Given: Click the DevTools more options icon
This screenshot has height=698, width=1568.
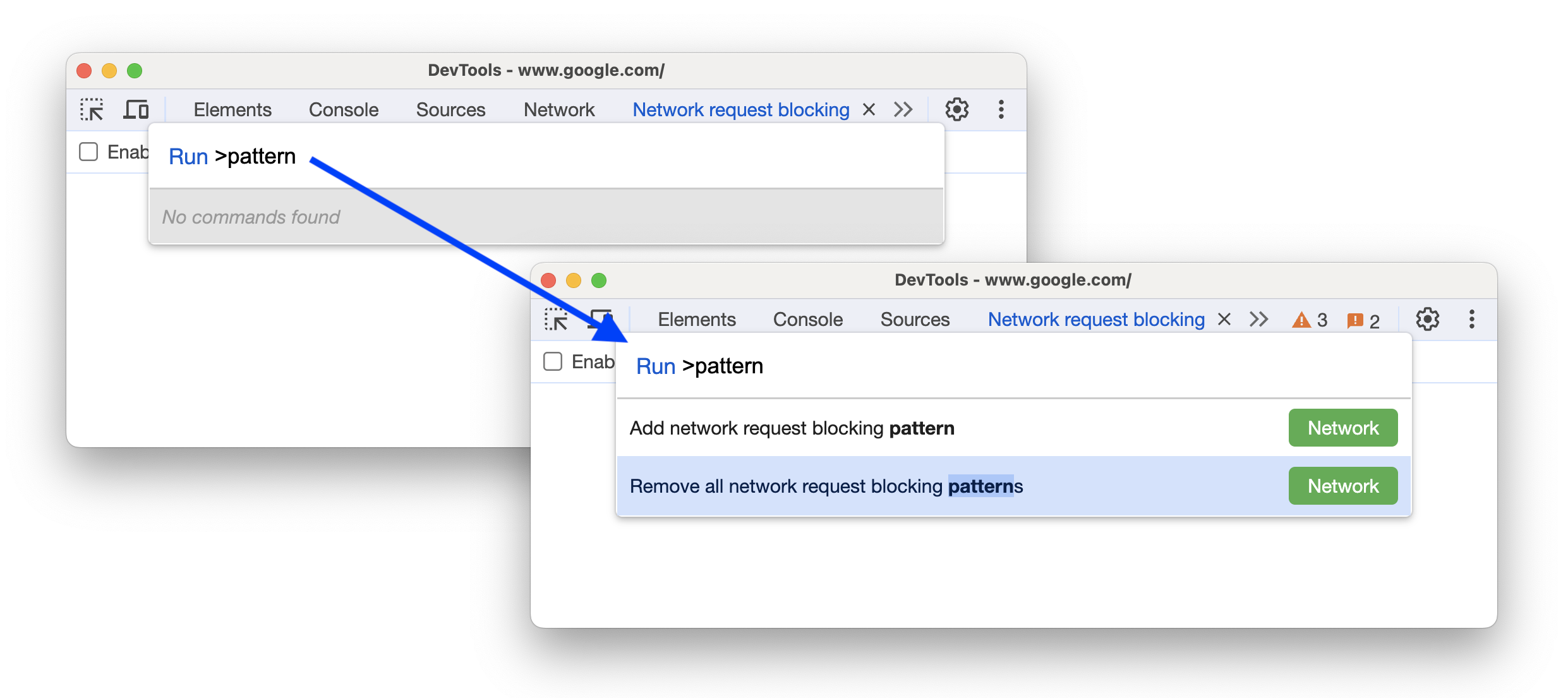Looking at the screenshot, I should click(x=999, y=110).
